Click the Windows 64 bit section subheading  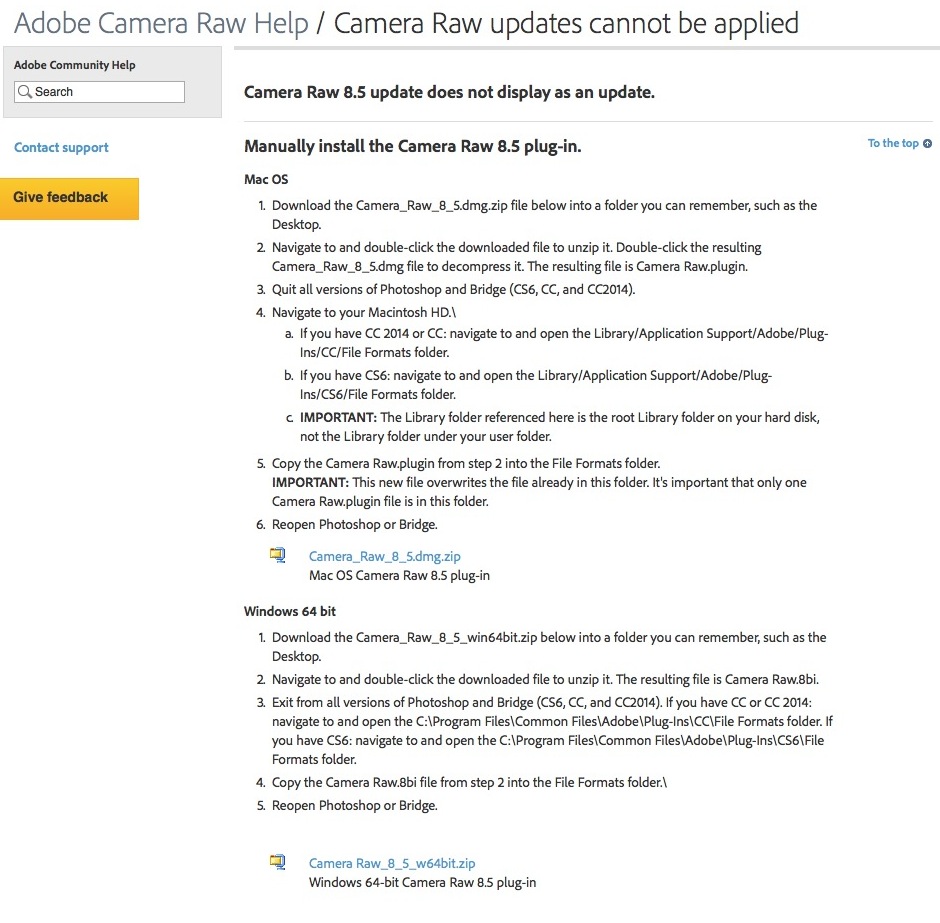click(290, 611)
